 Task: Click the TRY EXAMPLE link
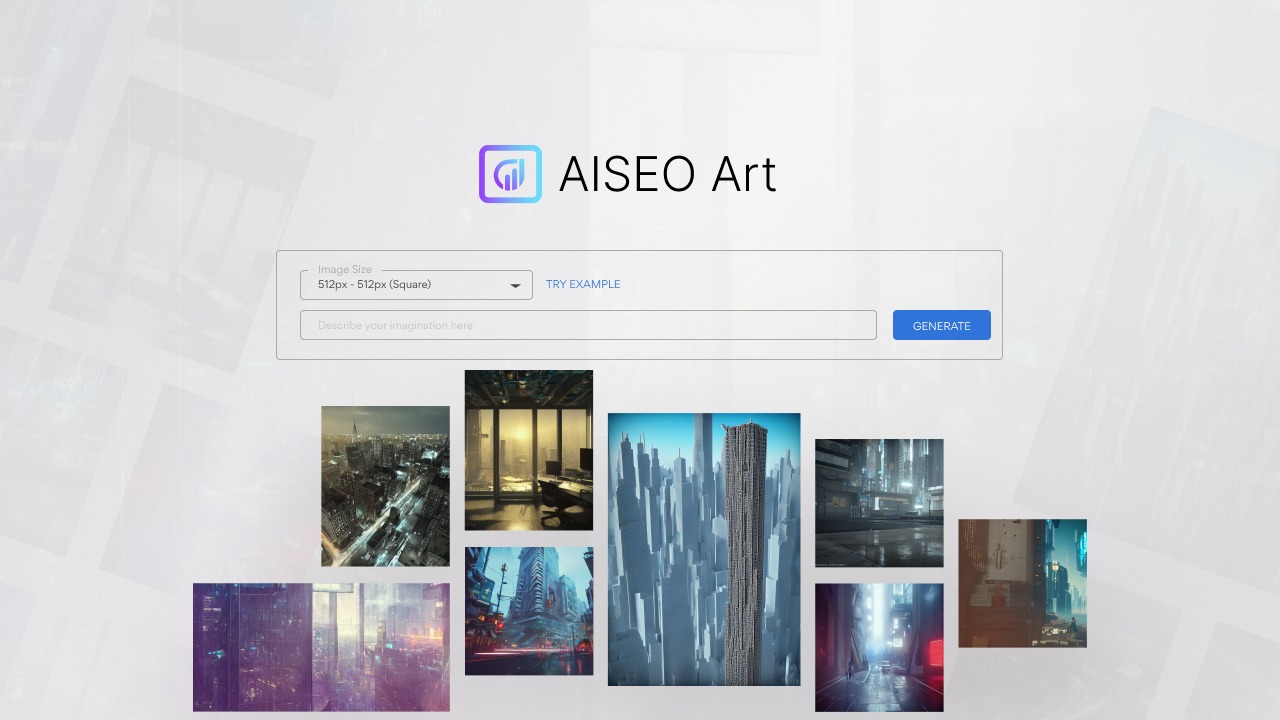(582, 284)
